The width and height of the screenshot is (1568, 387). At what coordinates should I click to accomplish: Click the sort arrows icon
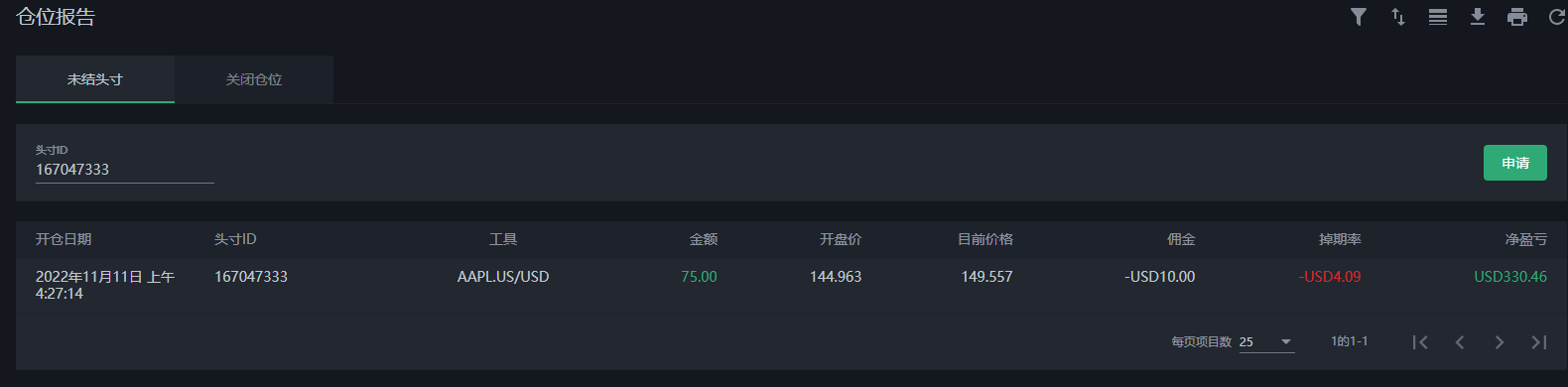1398,17
